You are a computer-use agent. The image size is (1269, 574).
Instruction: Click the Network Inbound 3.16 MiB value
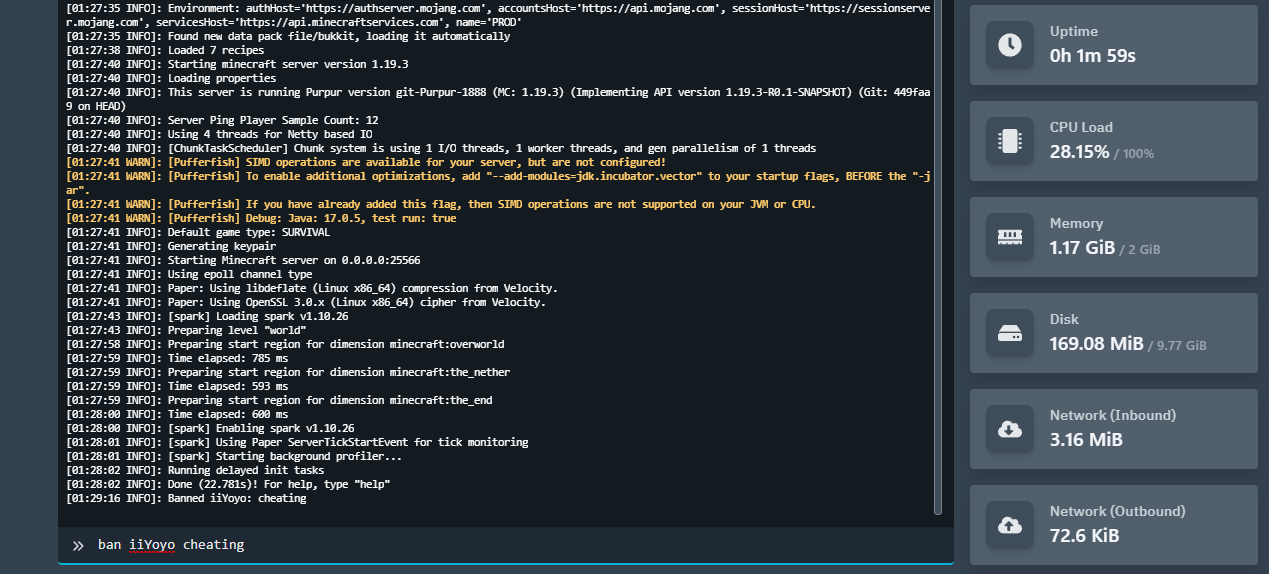[1086, 440]
